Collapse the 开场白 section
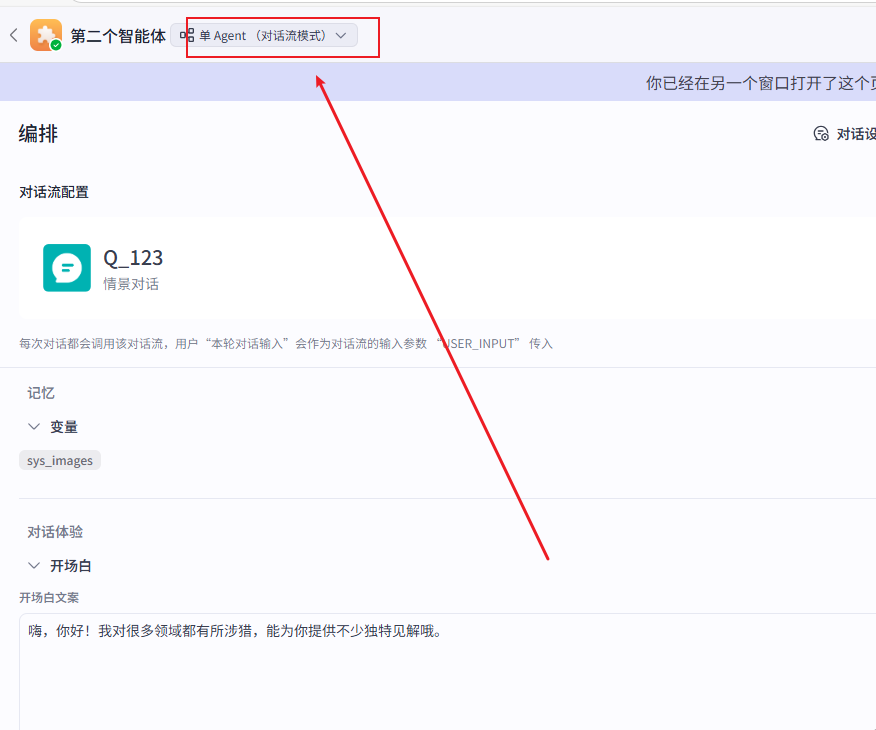 coord(33,565)
